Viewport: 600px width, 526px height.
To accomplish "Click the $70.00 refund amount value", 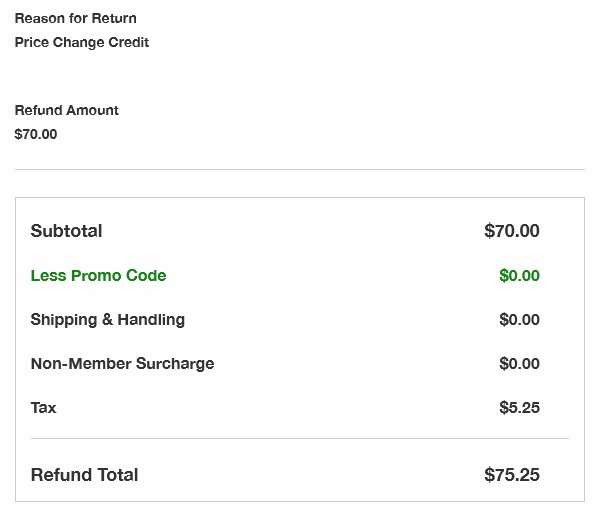I will click(36, 134).
